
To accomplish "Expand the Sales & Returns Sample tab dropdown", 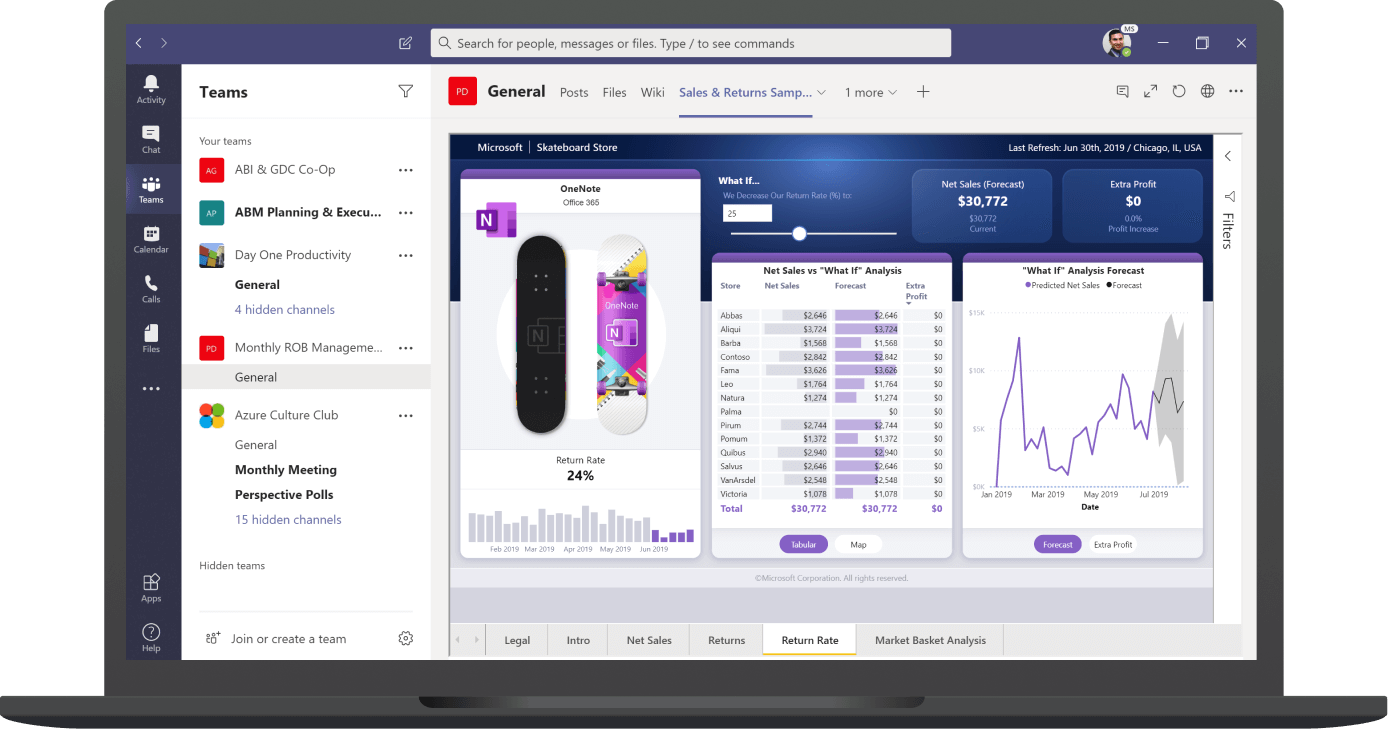I will [x=822, y=91].
